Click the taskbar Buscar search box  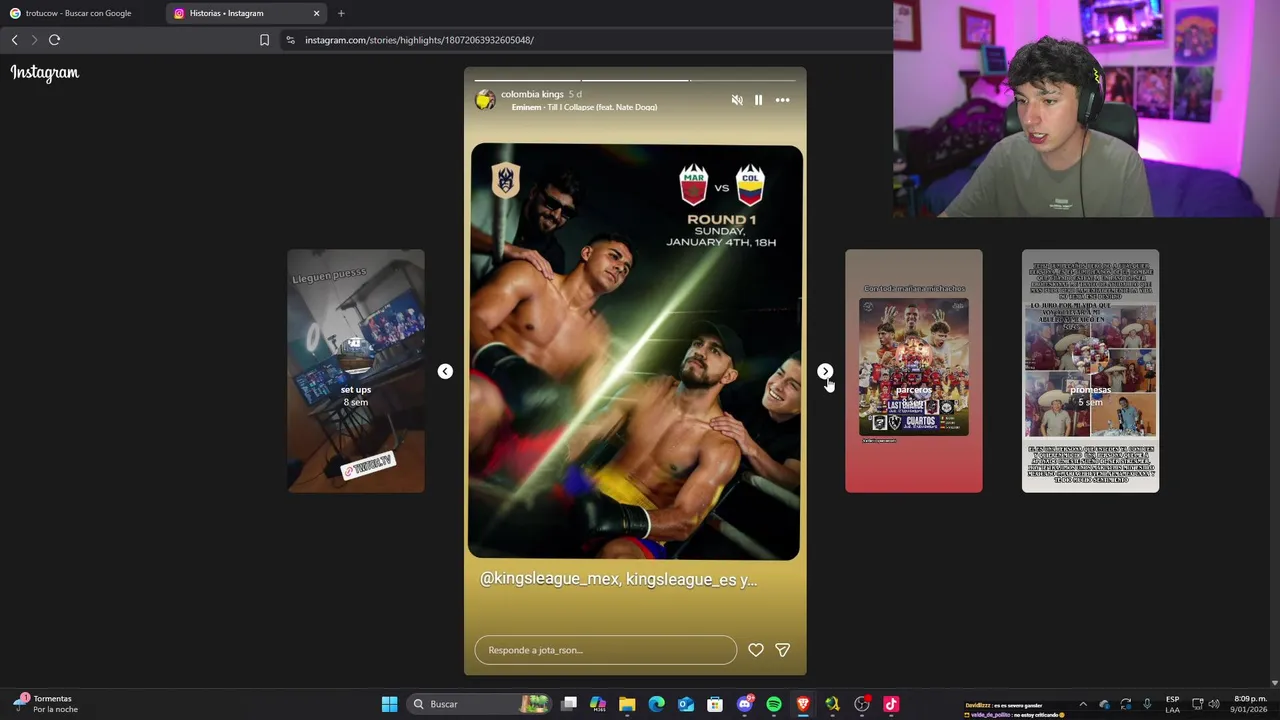(x=480, y=704)
